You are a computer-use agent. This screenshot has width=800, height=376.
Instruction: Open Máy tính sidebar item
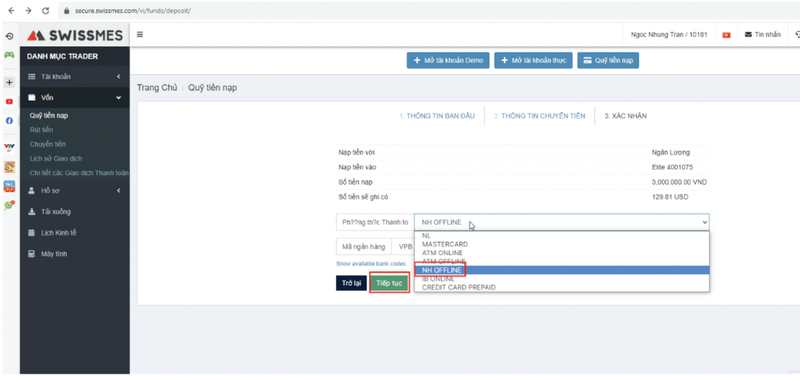coord(74,254)
